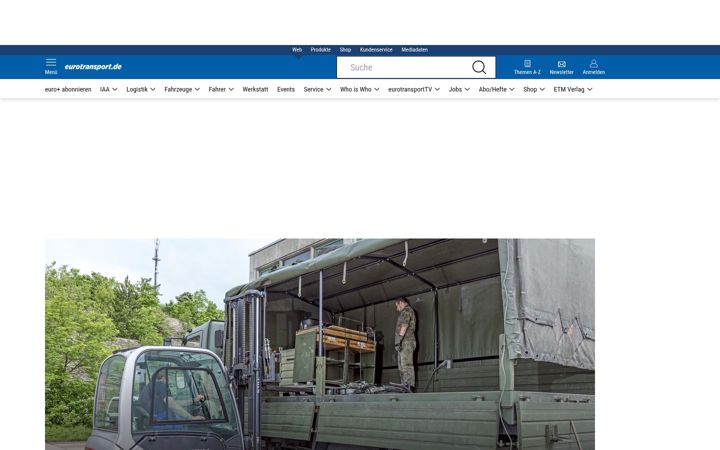
Task: Open Themen A-Z icon
Action: point(527,67)
